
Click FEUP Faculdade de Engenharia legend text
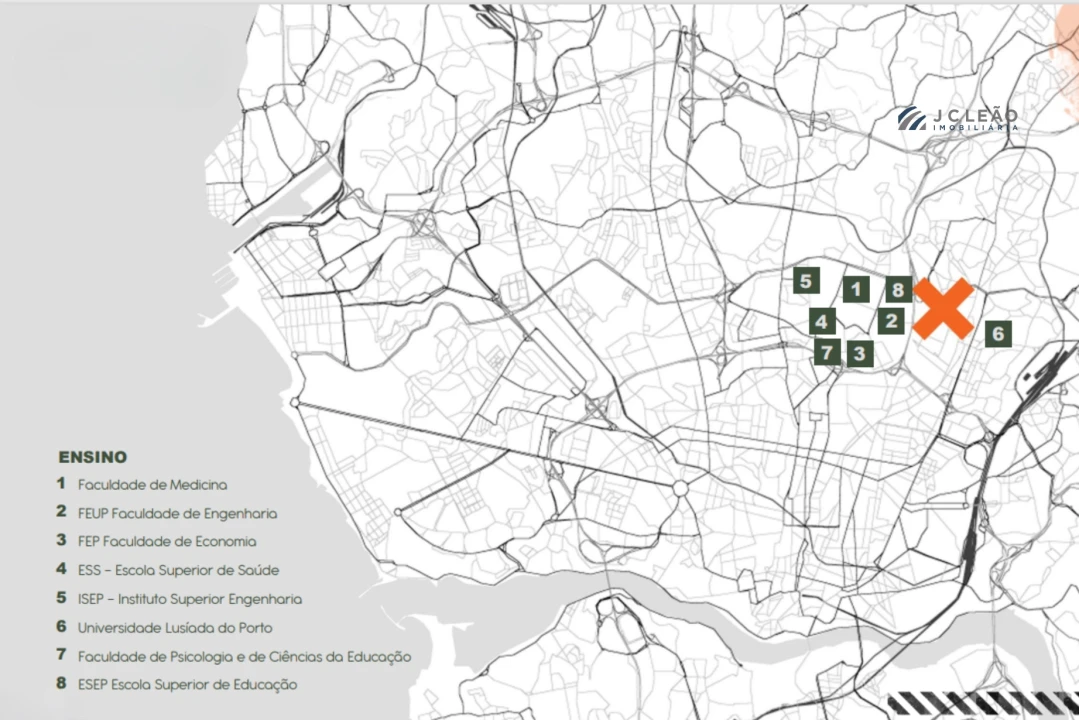point(177,513)
